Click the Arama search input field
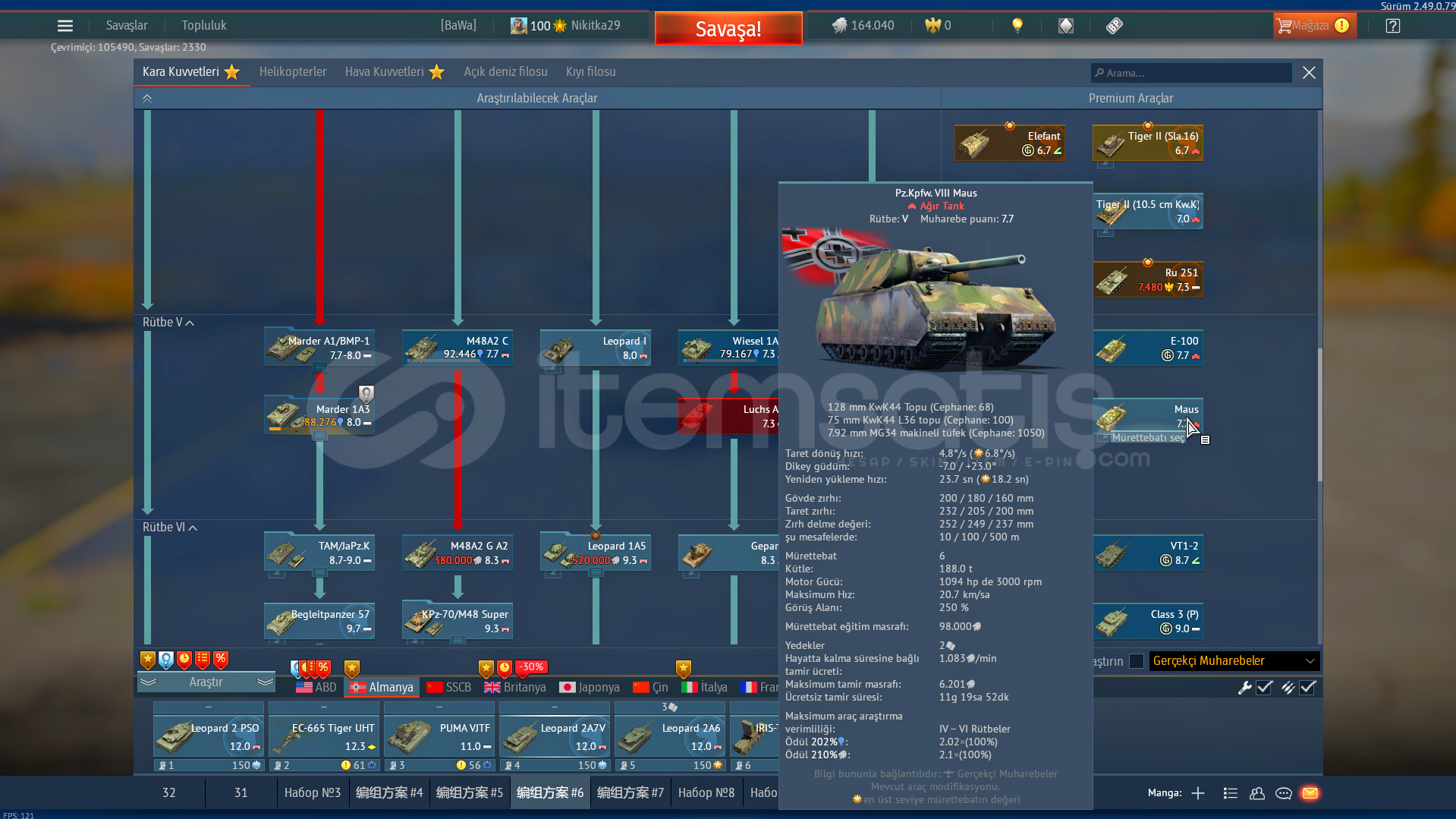 click(1192, 73)
